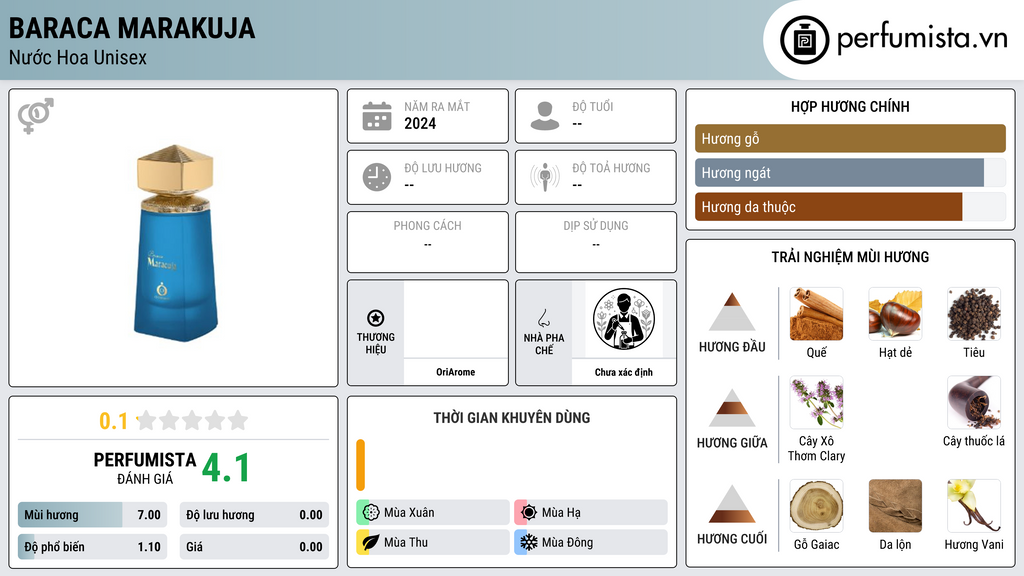Select the Hương Đầu pyramid icon
The image size is (1024, 576).
pyautogui.click(x=732, y=312)
